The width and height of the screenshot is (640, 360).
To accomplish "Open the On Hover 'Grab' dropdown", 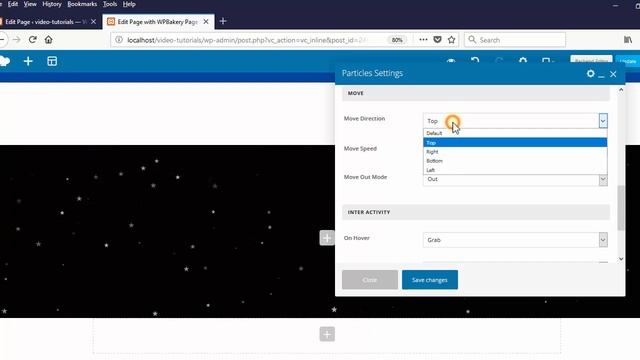I will [x=515, y=240].
